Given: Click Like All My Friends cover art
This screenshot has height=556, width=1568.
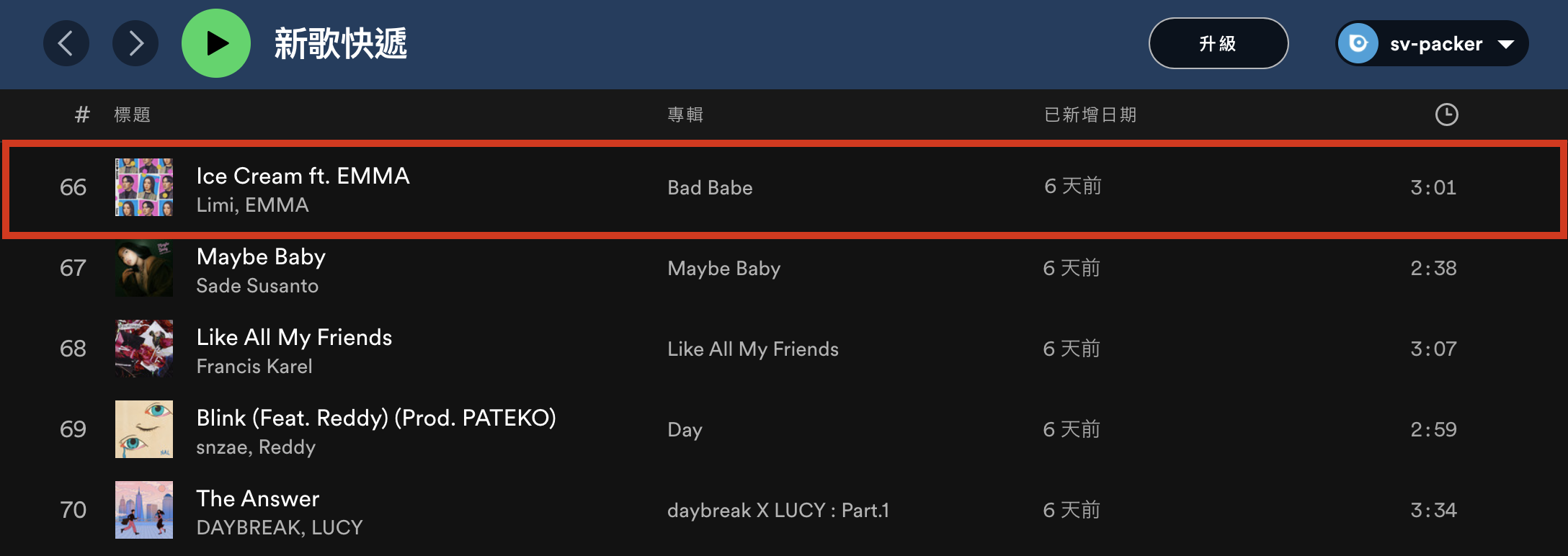Looking at the screenshot, I should 144,349.
